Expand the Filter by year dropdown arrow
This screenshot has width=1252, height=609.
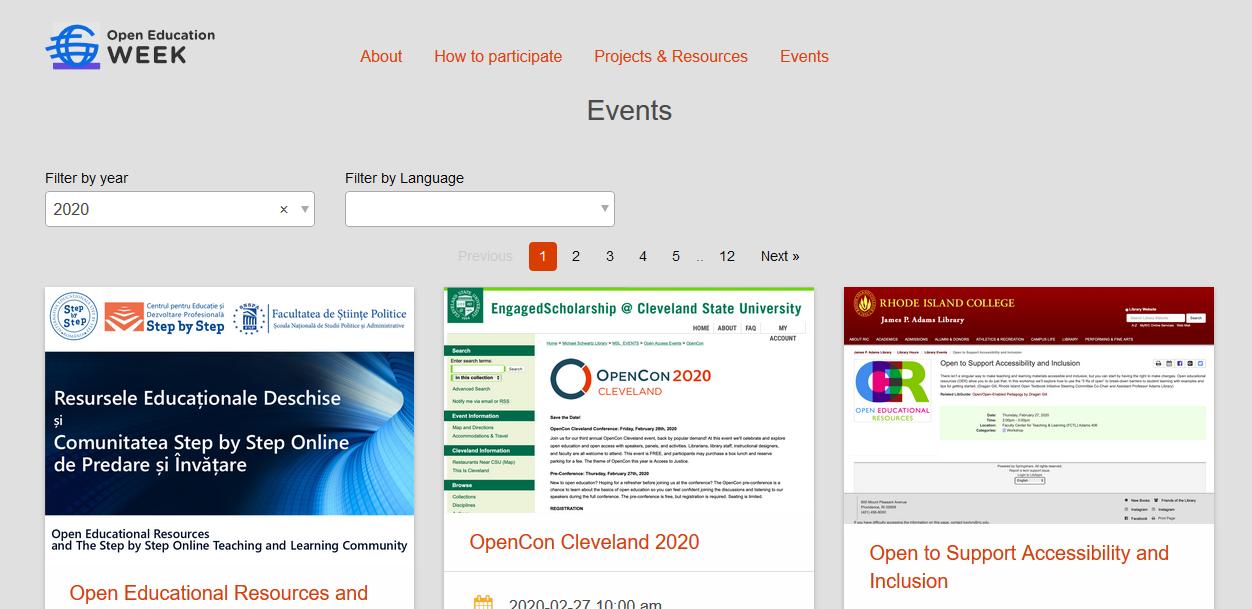[x=305, y=210]
